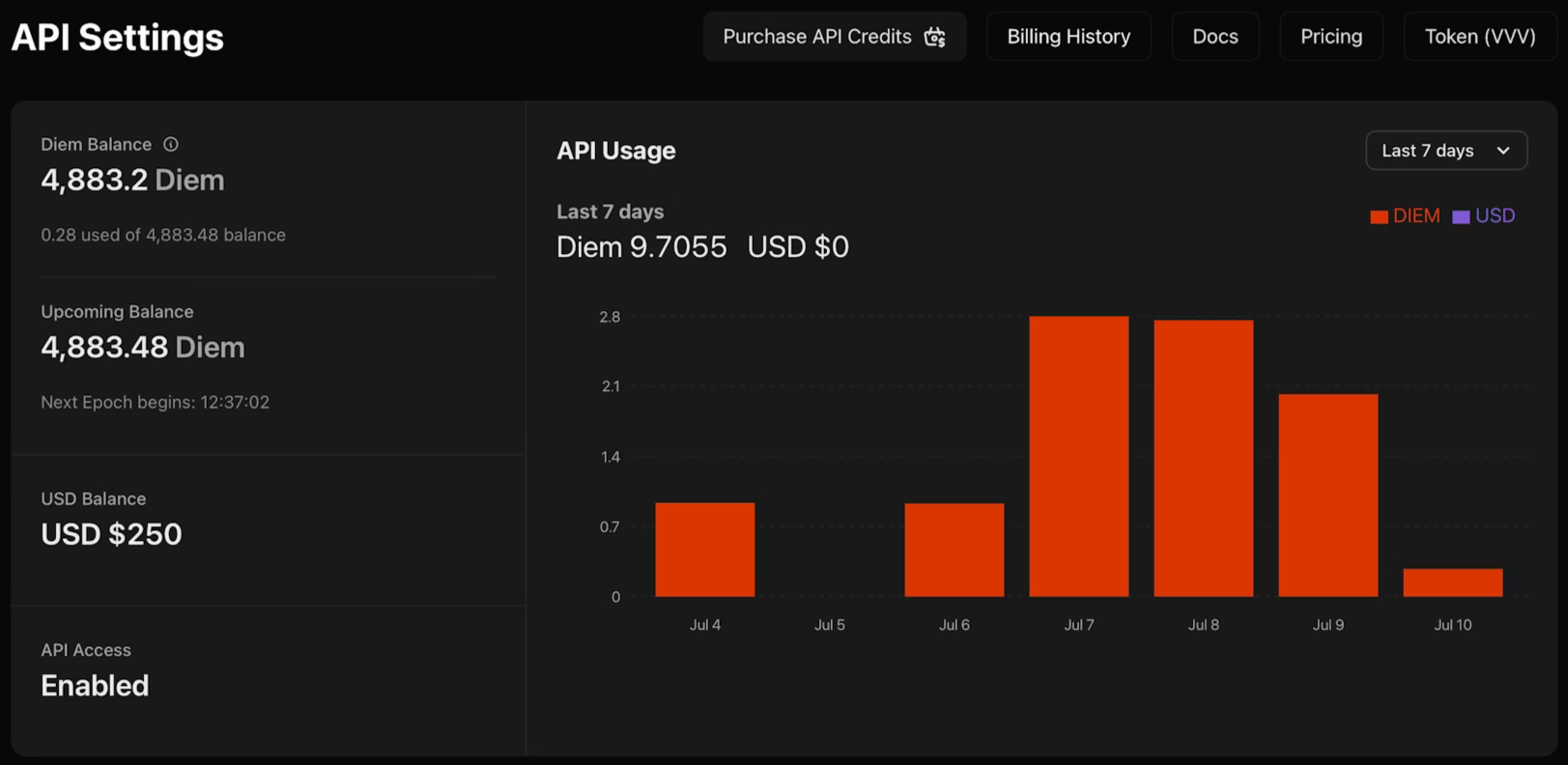The image size is (1568, 765).
Task: Select the Jul 8 usage bar
Action: pos(1203,458)
